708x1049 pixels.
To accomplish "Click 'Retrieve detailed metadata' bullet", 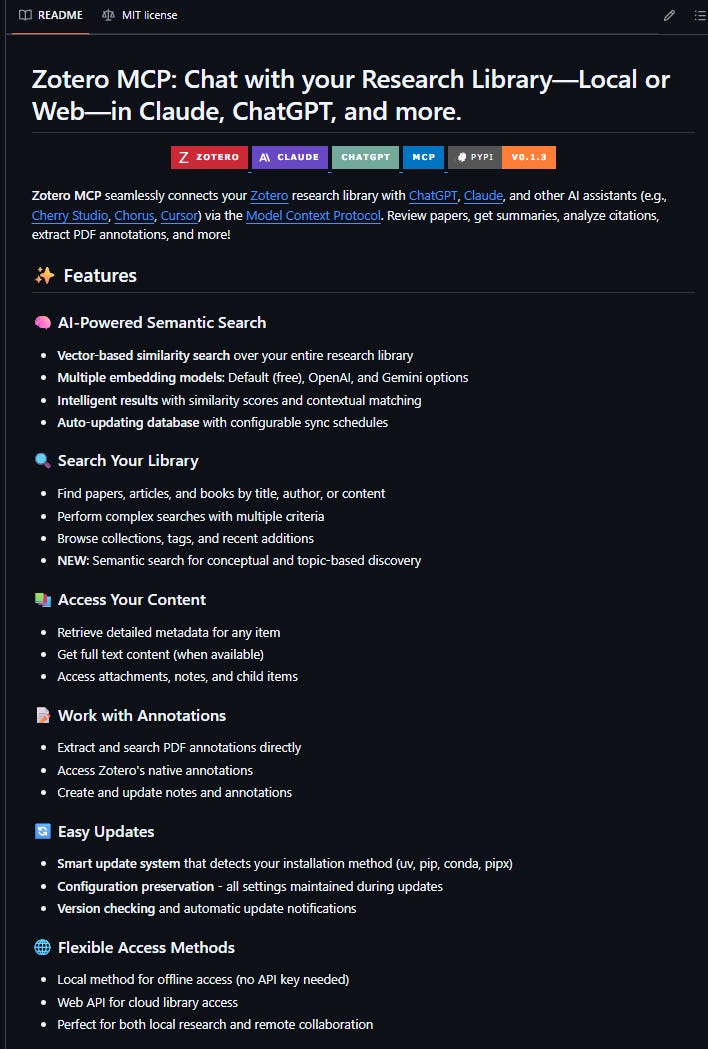I will tap(169, 633).
